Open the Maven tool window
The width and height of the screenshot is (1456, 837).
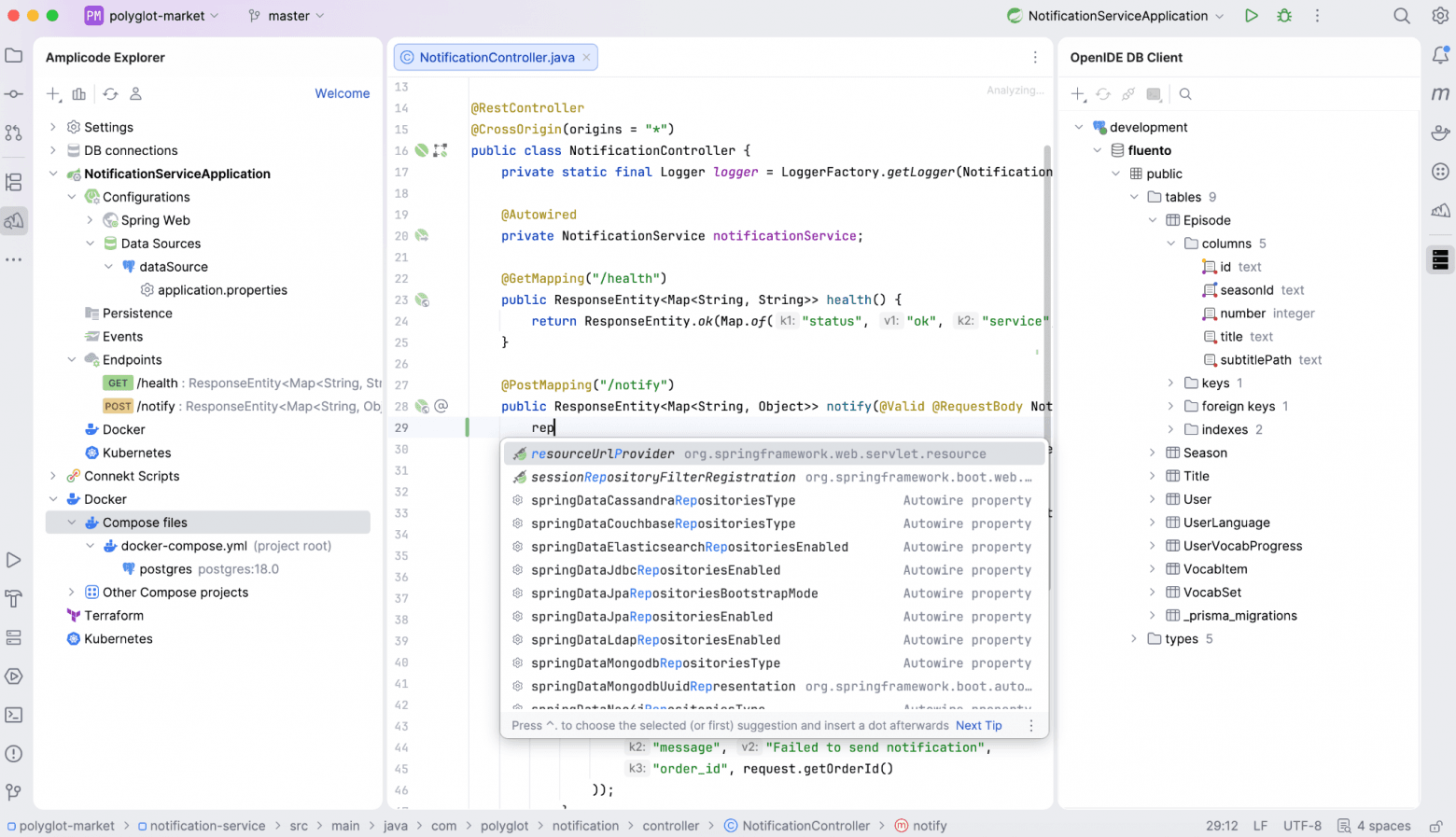[x=1440, y=94]
